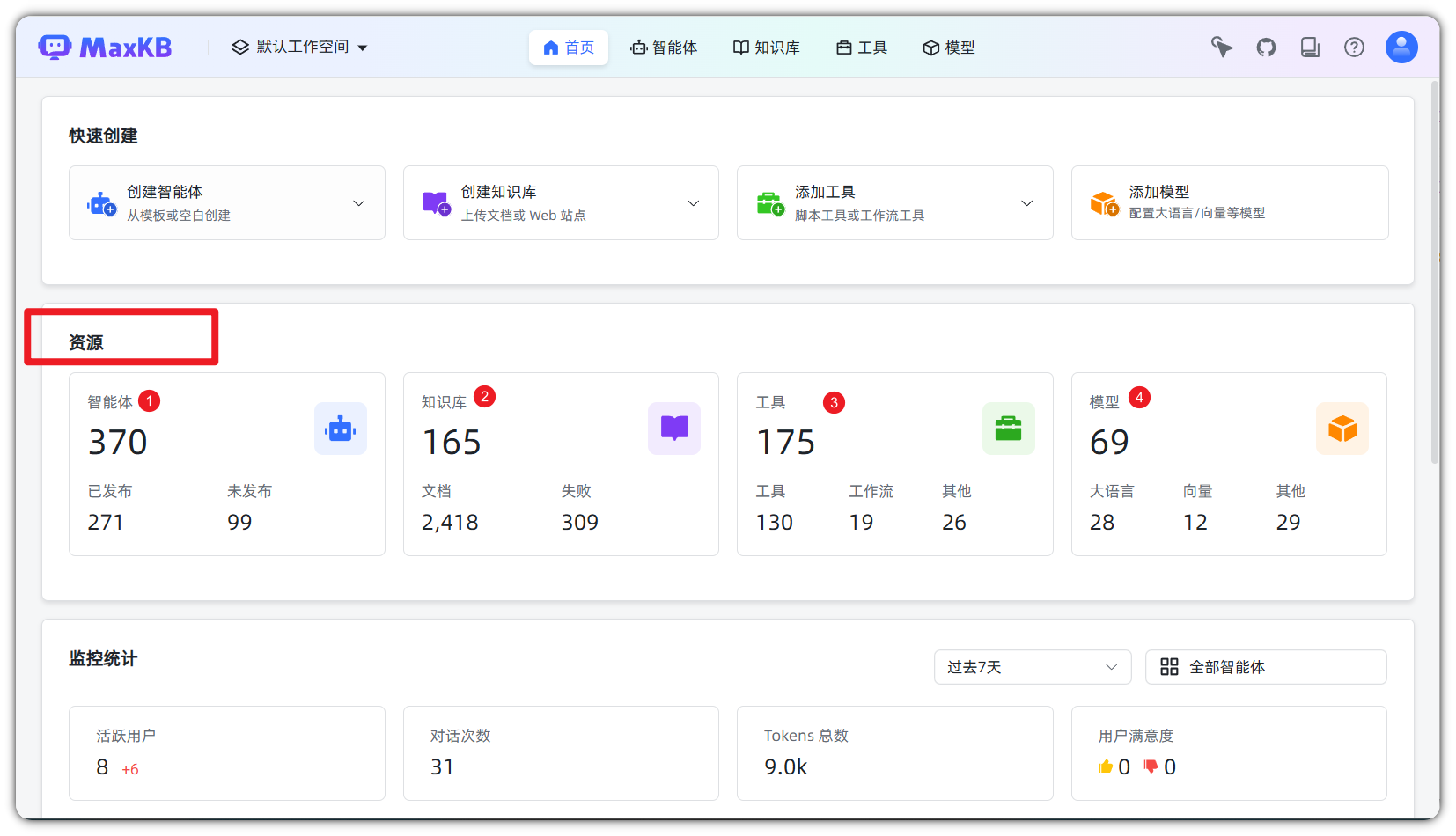This screenshot has width=1456, height=836.
Task: Switch to the 首页 tab
Action: click(x=569, y=48)
